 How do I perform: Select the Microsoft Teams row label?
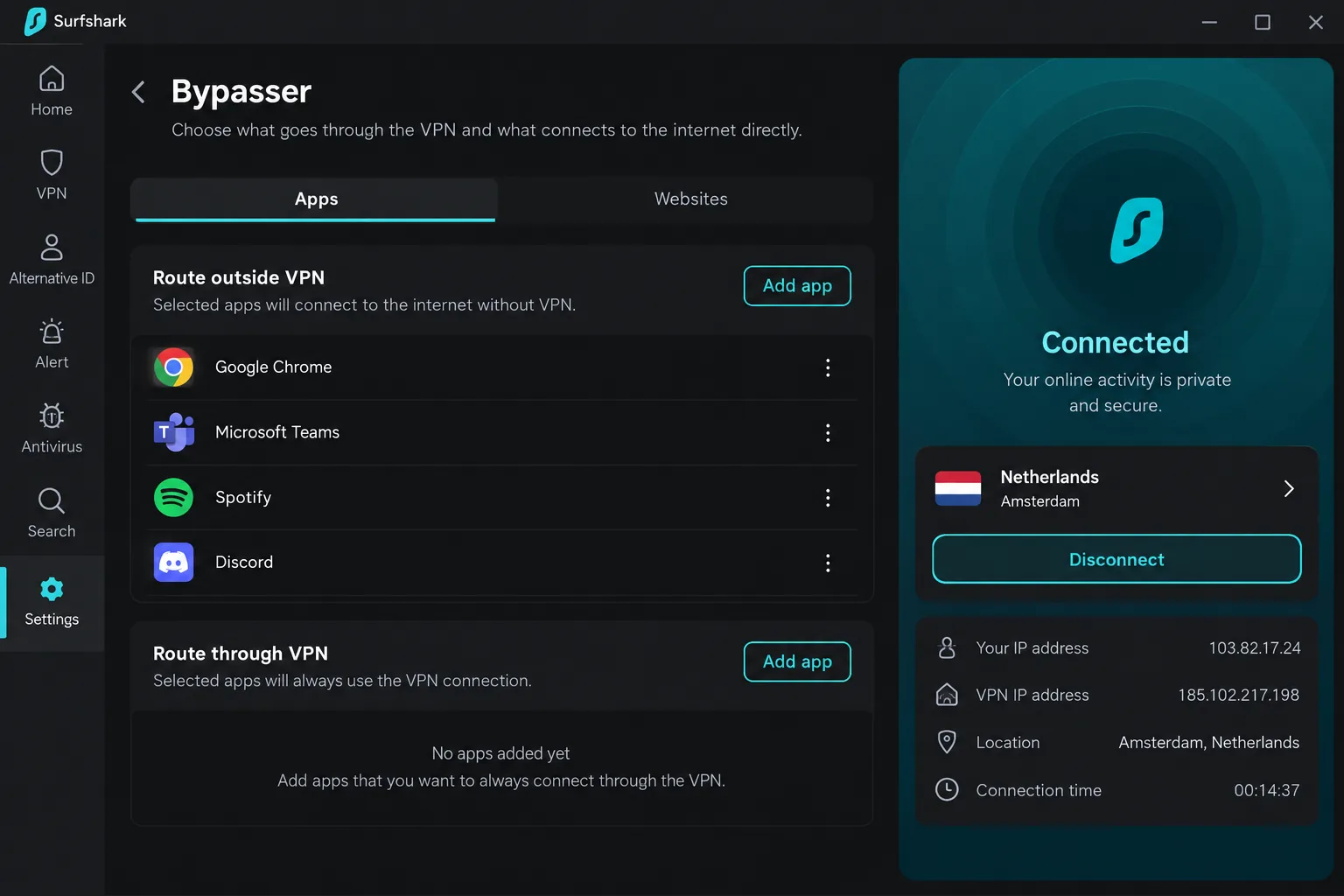[276, 432]
